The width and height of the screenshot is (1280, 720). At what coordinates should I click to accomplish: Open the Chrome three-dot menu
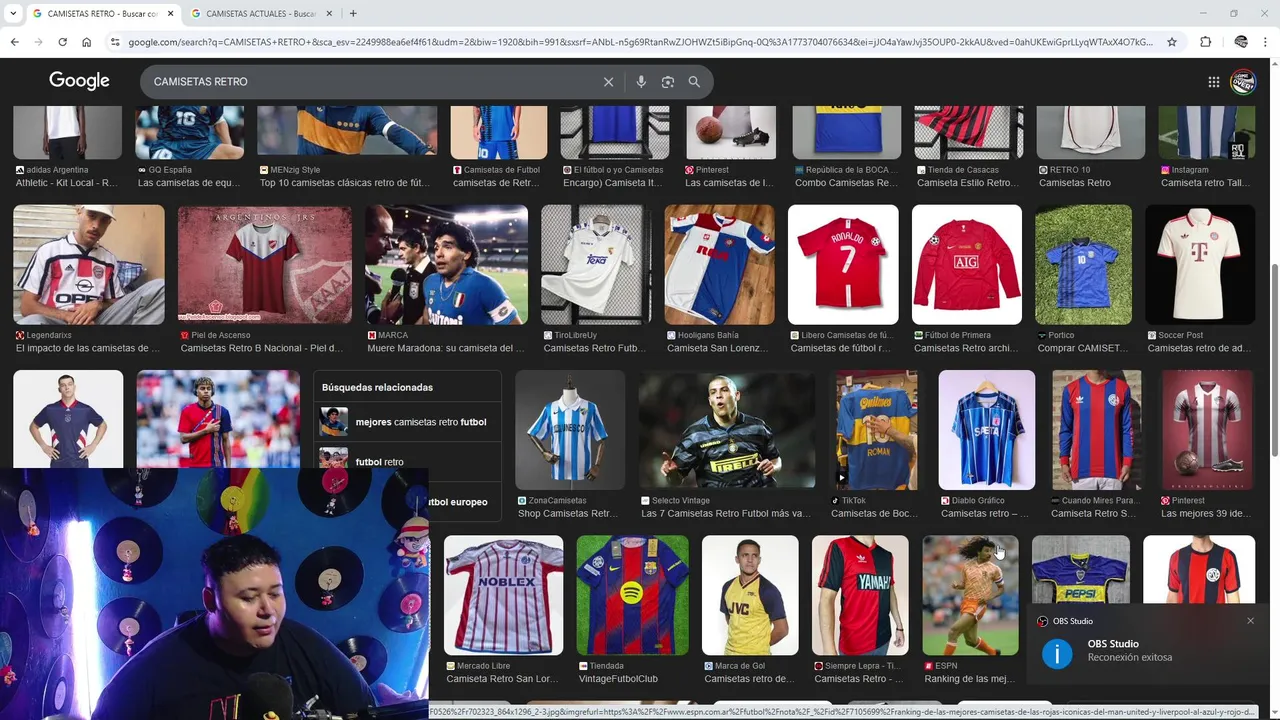click(x=1266, y=42)
